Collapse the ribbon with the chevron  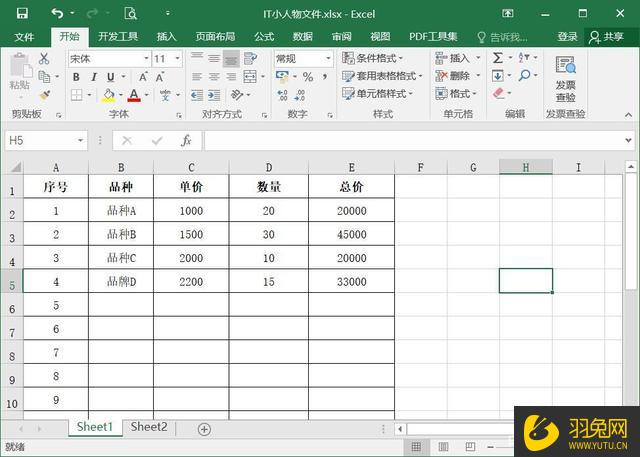[x=628, y=115]
